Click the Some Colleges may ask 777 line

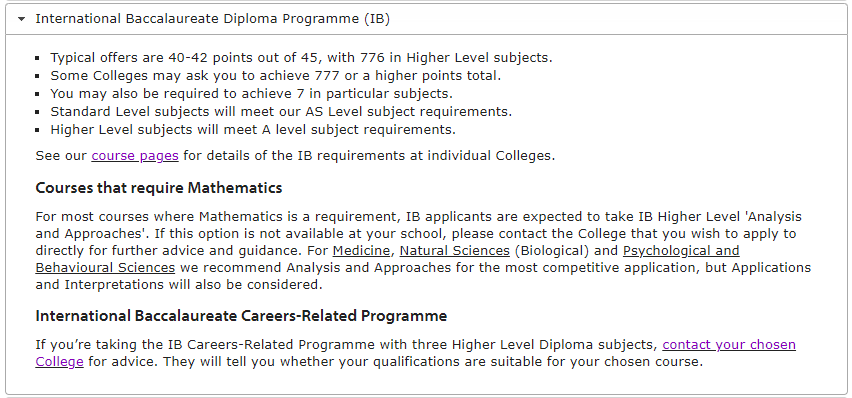coord(276,76)
